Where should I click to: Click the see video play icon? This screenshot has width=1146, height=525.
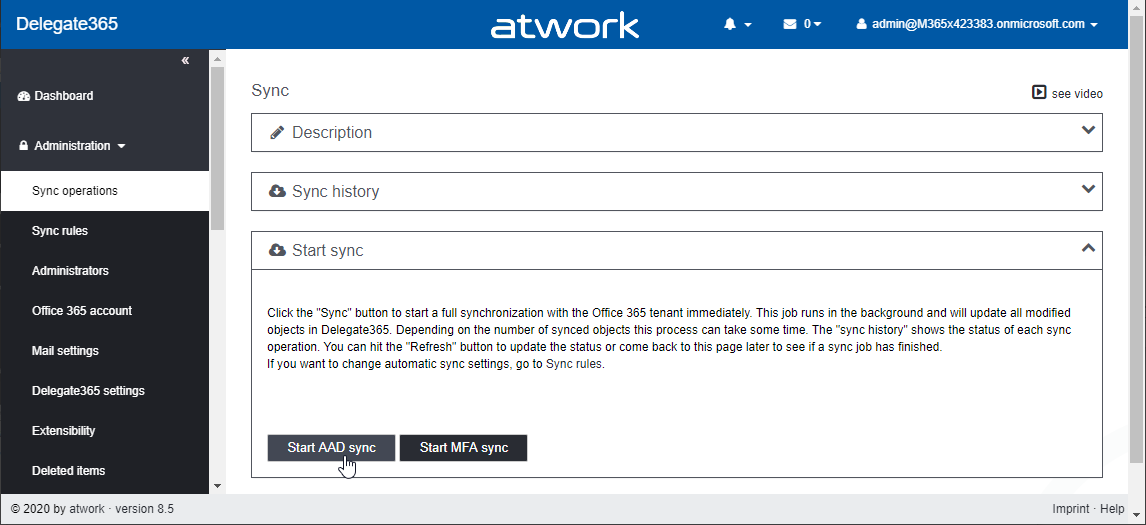[1039, 93]
